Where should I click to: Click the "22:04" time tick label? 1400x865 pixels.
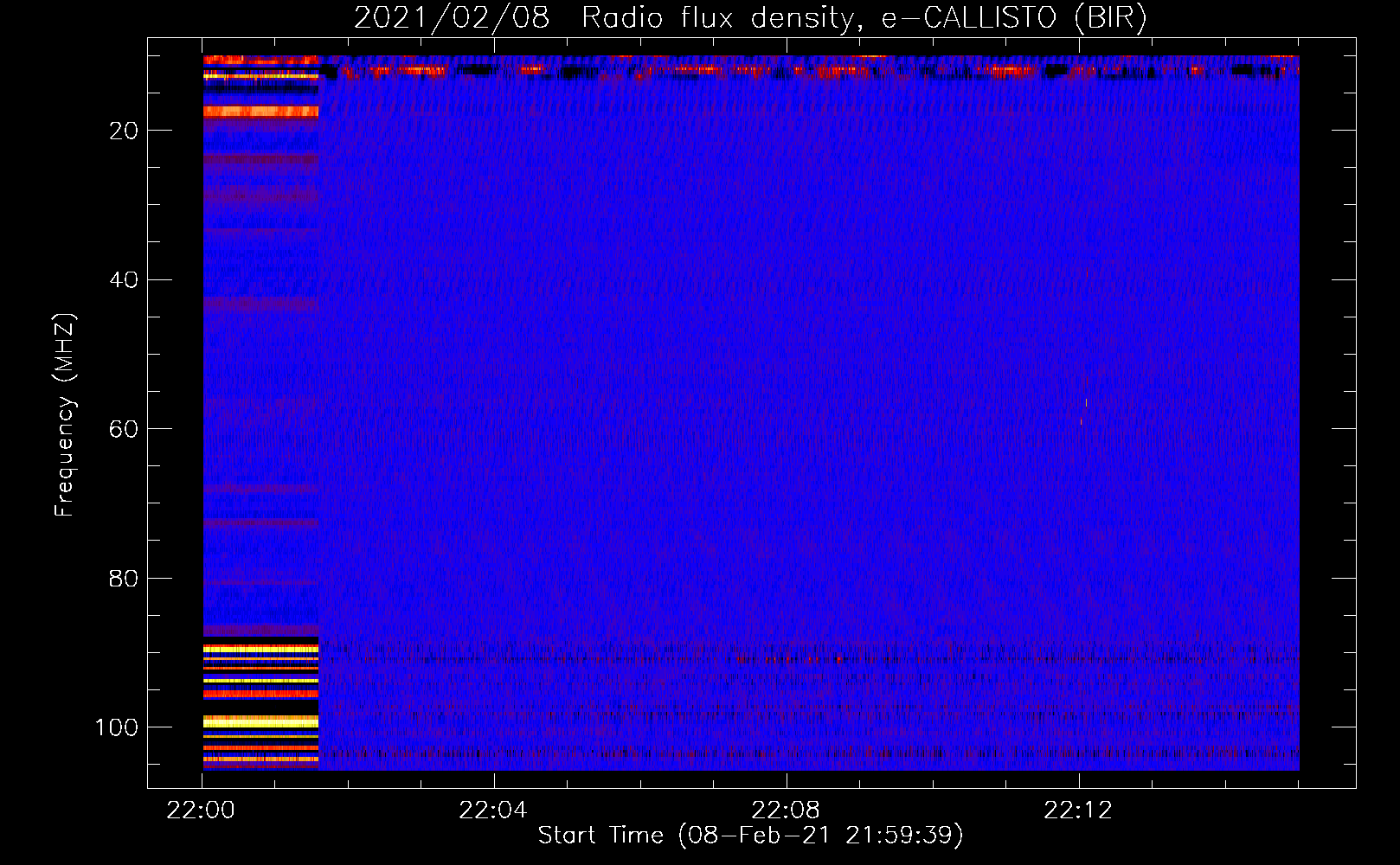[492, 811]
